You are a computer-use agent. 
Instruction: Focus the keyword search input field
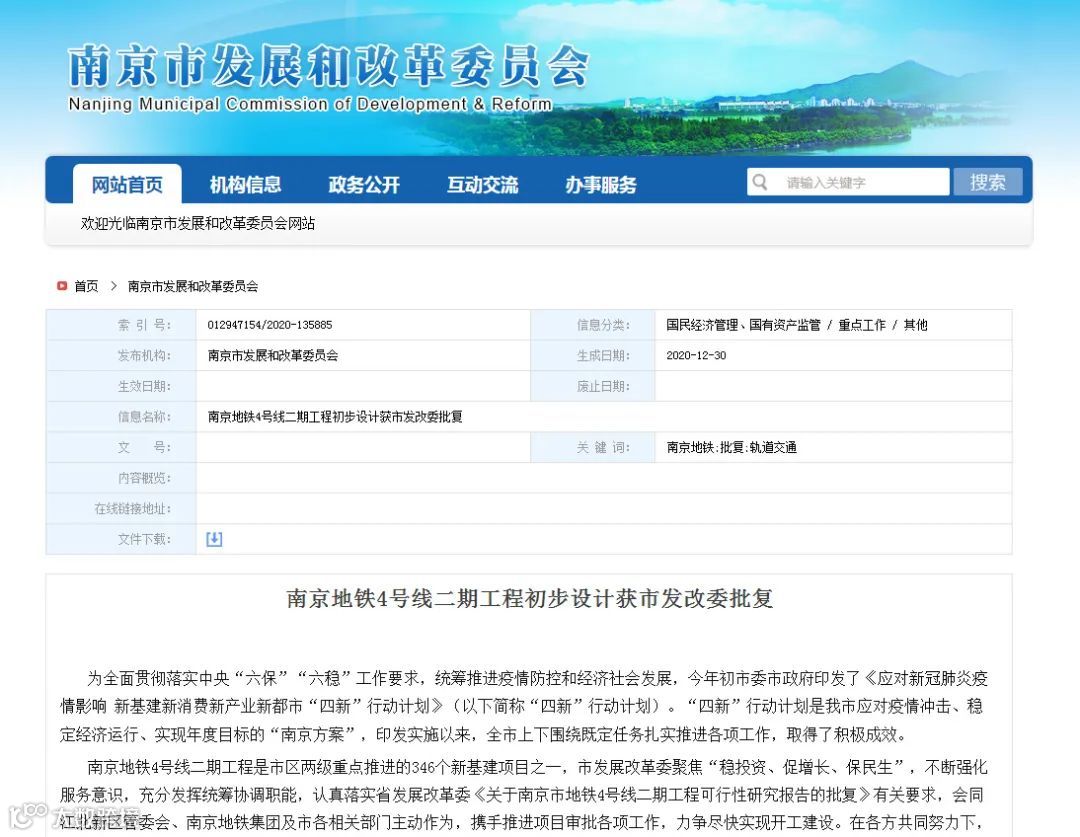[x=848, y=182]
